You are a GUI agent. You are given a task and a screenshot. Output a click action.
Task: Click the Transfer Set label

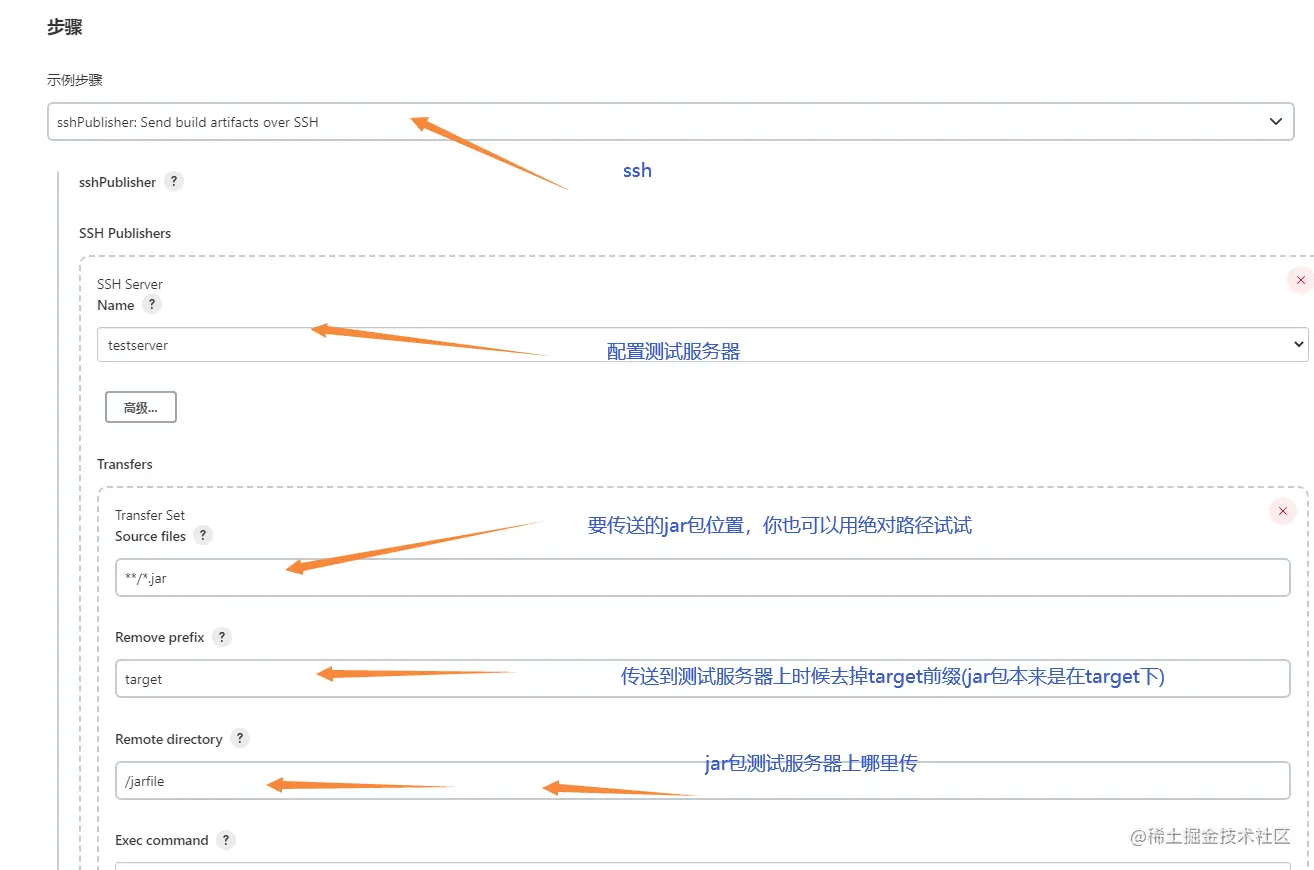150,515
